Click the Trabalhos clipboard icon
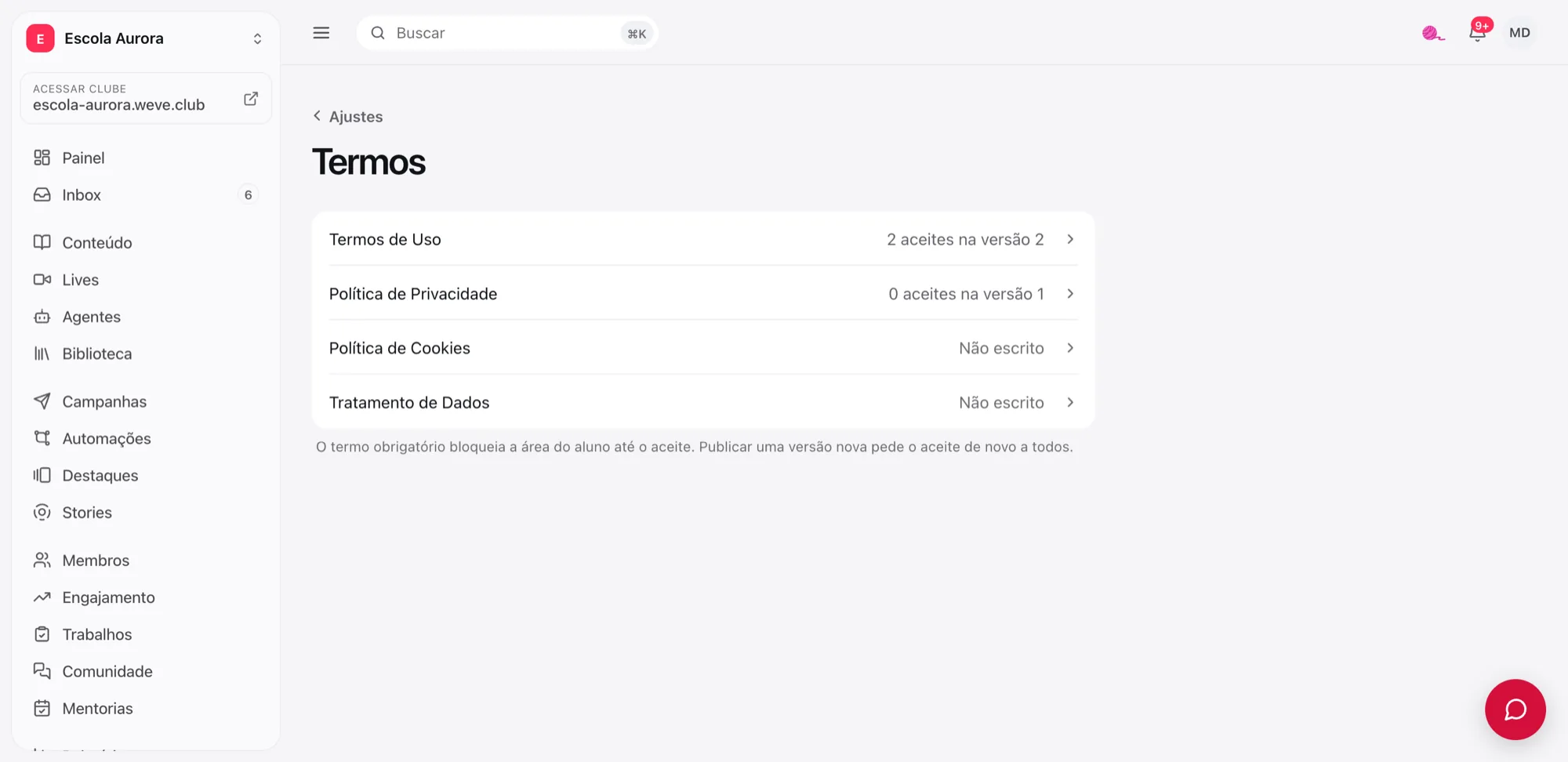 click(42, 634)
